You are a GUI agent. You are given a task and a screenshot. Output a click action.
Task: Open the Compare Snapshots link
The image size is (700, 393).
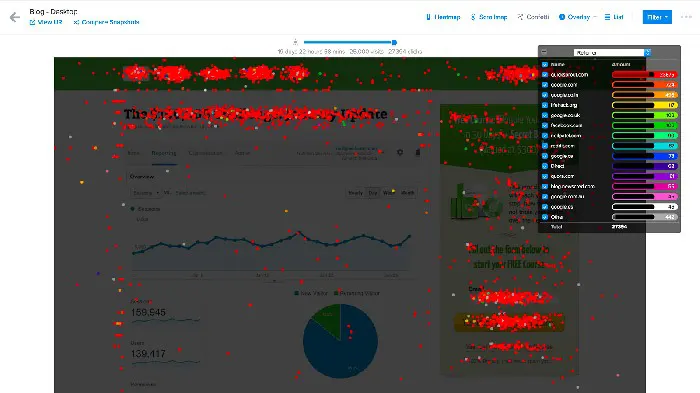point(107,22)
